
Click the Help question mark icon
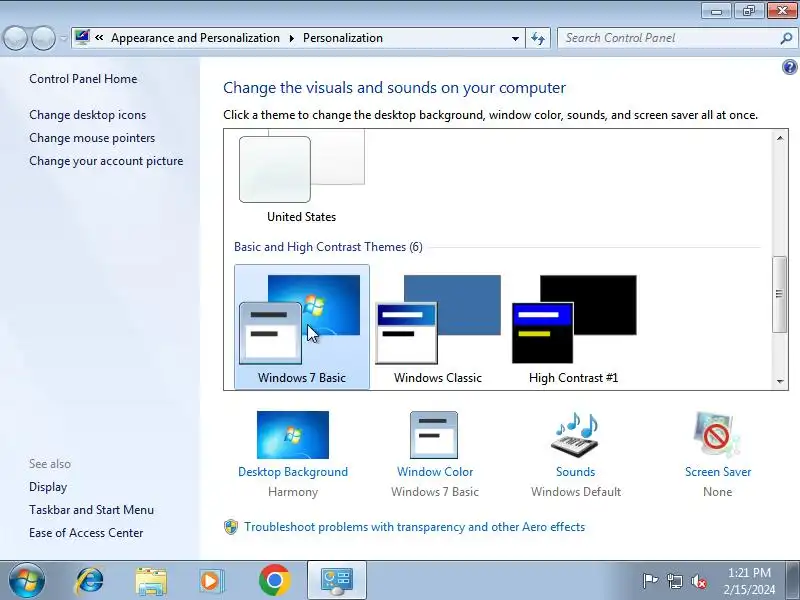point(789,67)
